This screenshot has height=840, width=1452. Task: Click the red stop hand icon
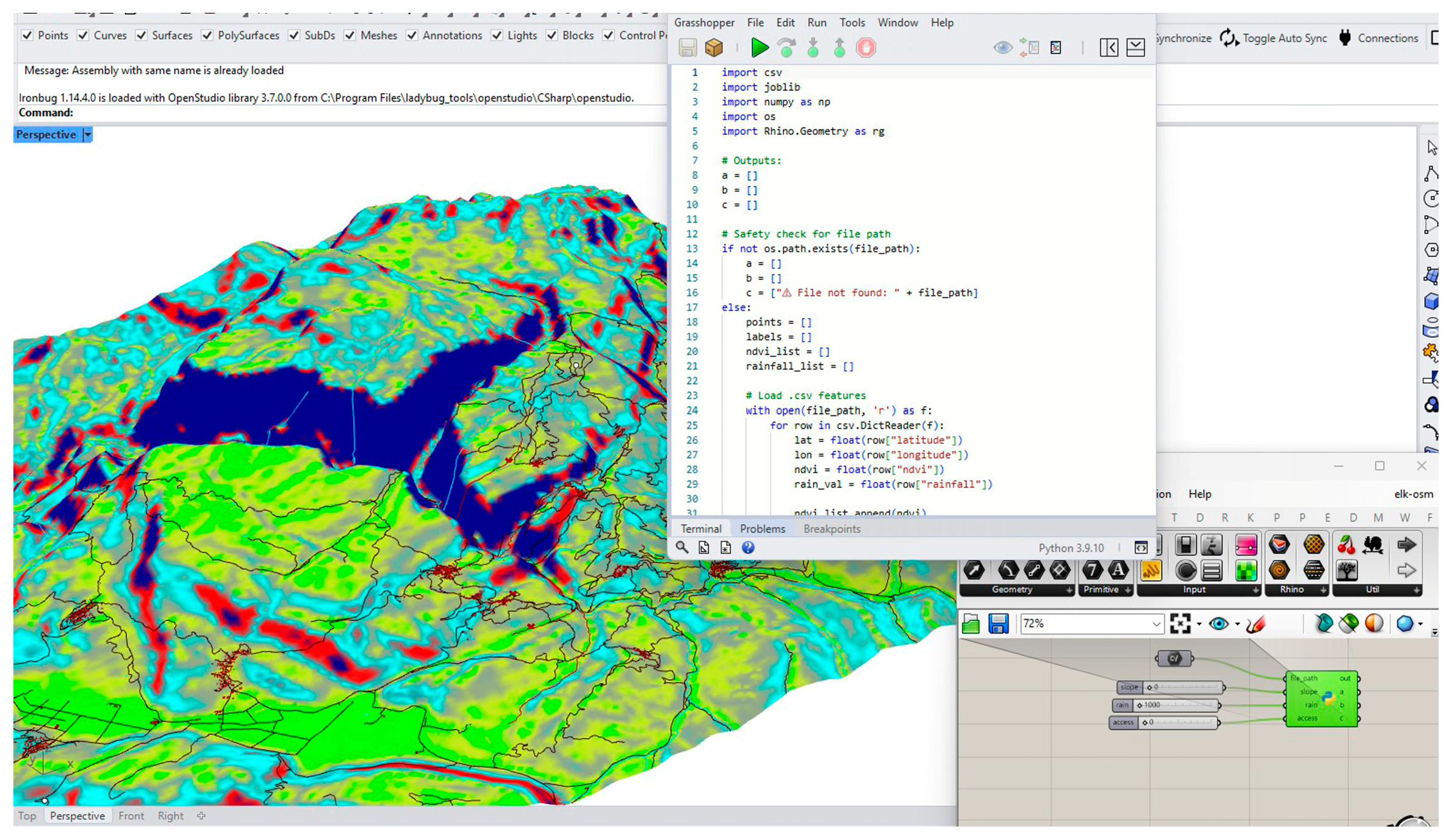tap(865, 48)
